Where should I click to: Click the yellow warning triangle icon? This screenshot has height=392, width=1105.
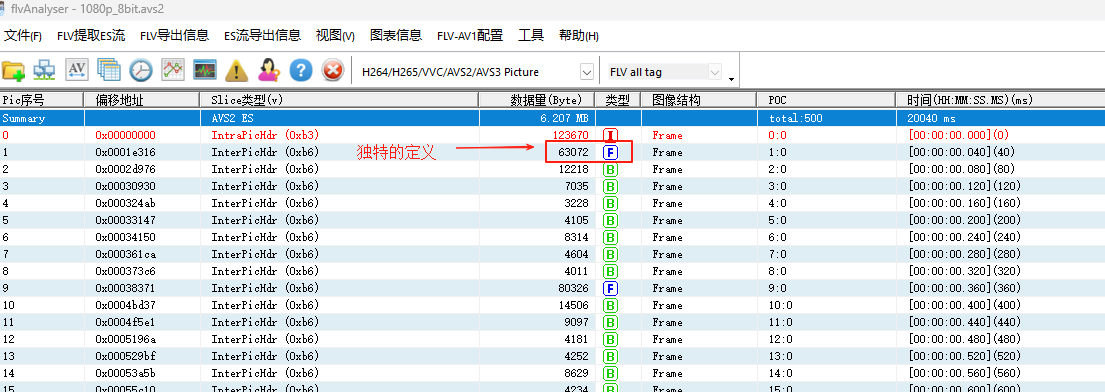[237, 71]
